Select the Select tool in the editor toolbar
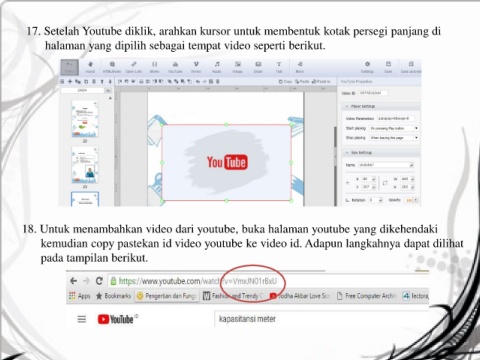Viewport: 480px width, 360px height. click(70, 67)
